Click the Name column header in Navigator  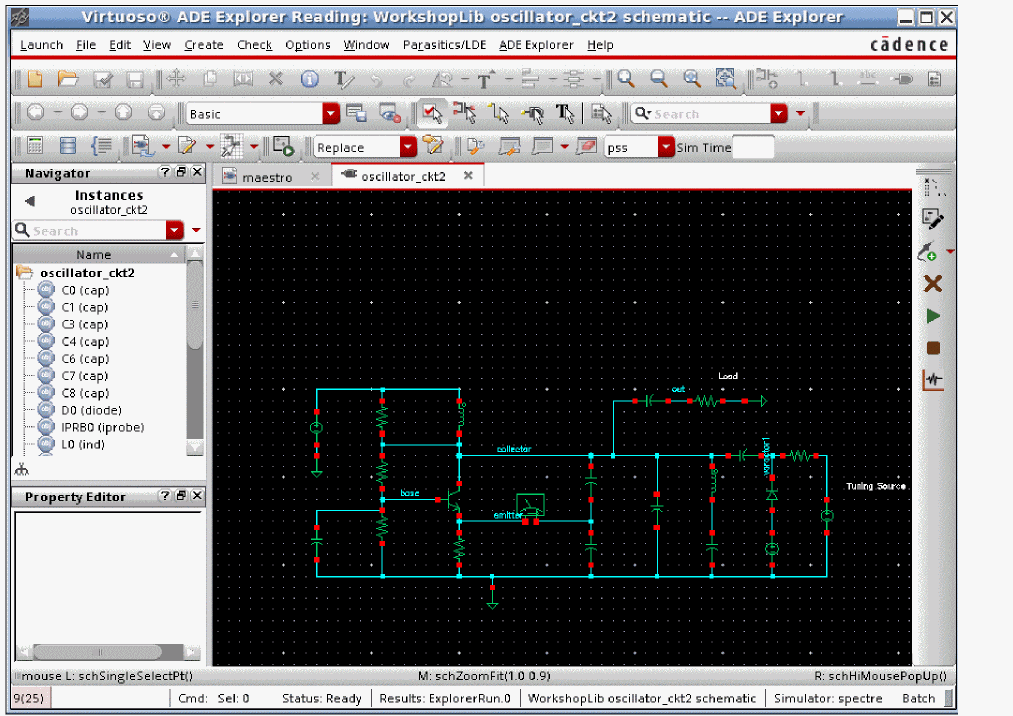tap(94, 254)
